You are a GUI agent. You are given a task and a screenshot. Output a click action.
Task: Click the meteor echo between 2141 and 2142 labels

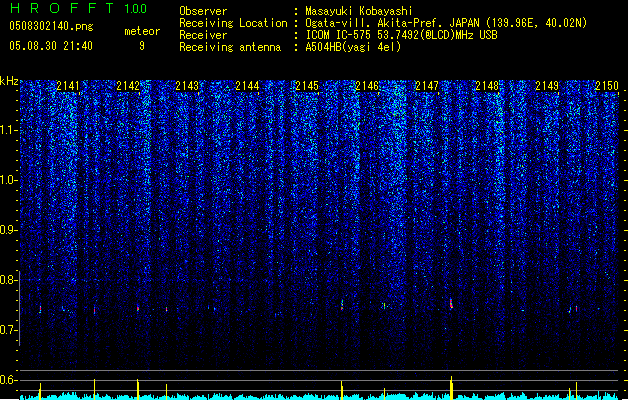click(95, 310)
